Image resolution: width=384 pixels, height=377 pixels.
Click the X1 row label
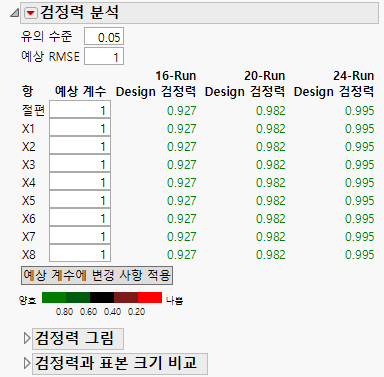tap(28, 129)
